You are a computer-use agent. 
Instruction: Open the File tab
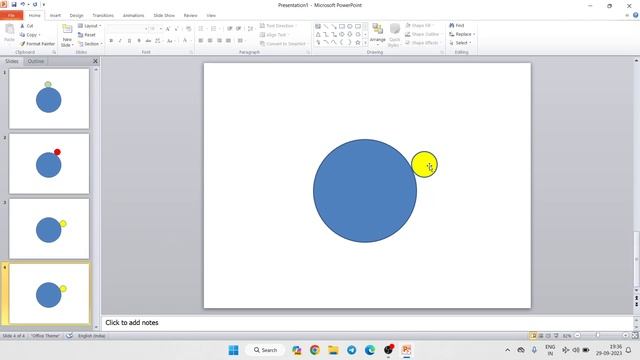pos(11,15)
